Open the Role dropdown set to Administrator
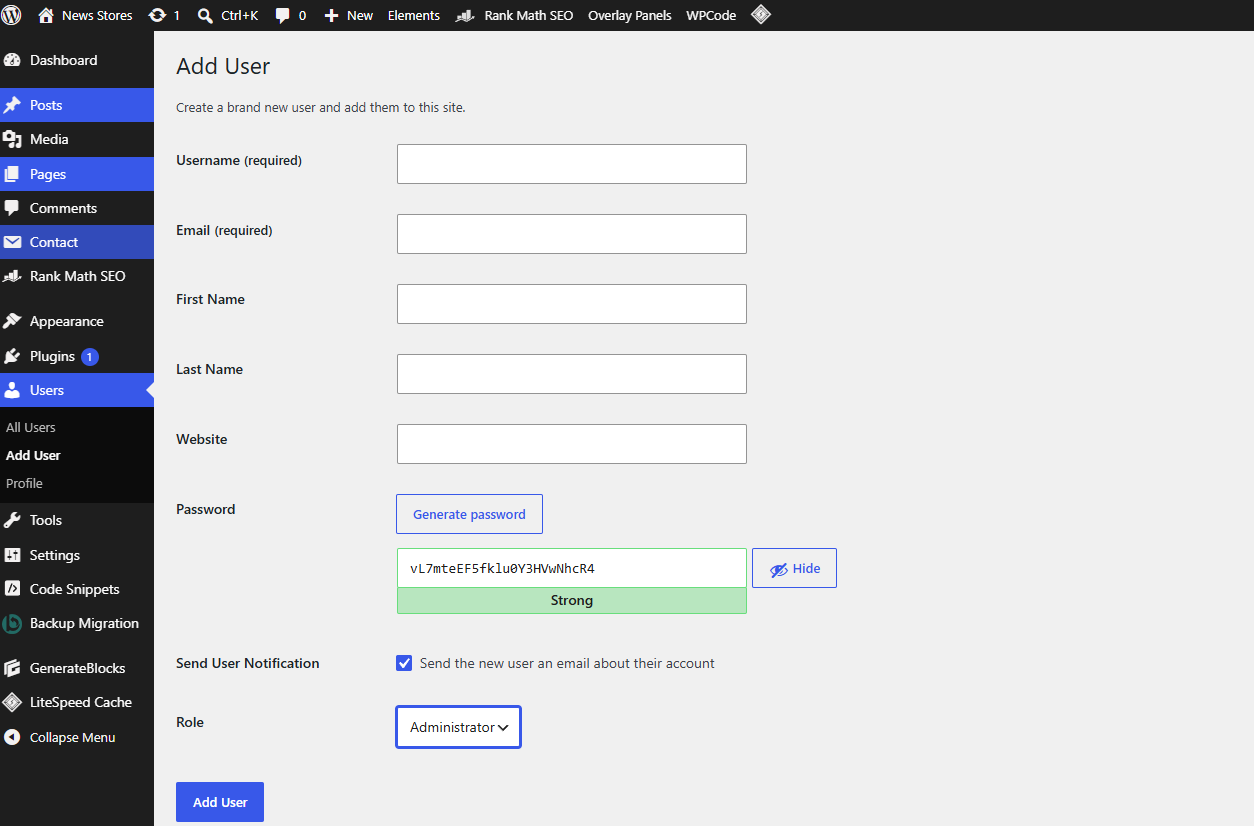 (458, 727)
